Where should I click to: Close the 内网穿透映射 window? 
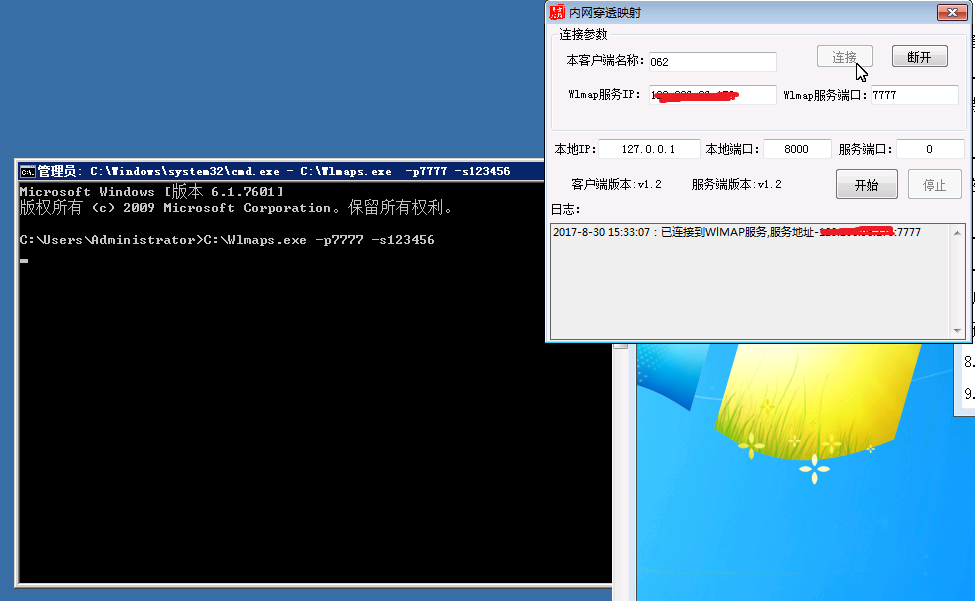click(x=952, y=12)
